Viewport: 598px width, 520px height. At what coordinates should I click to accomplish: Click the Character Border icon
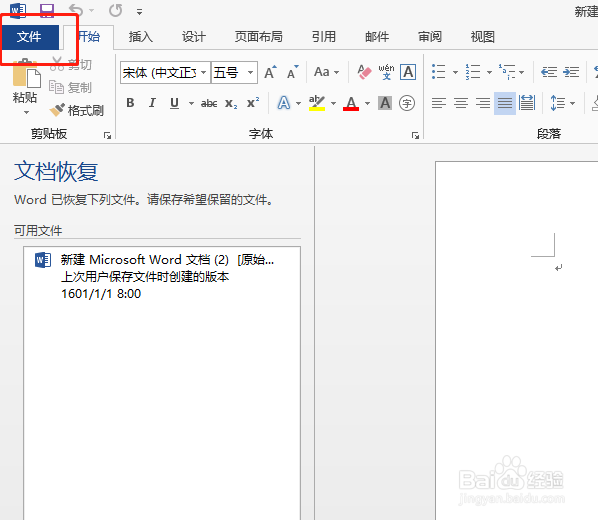coord(408,72)
